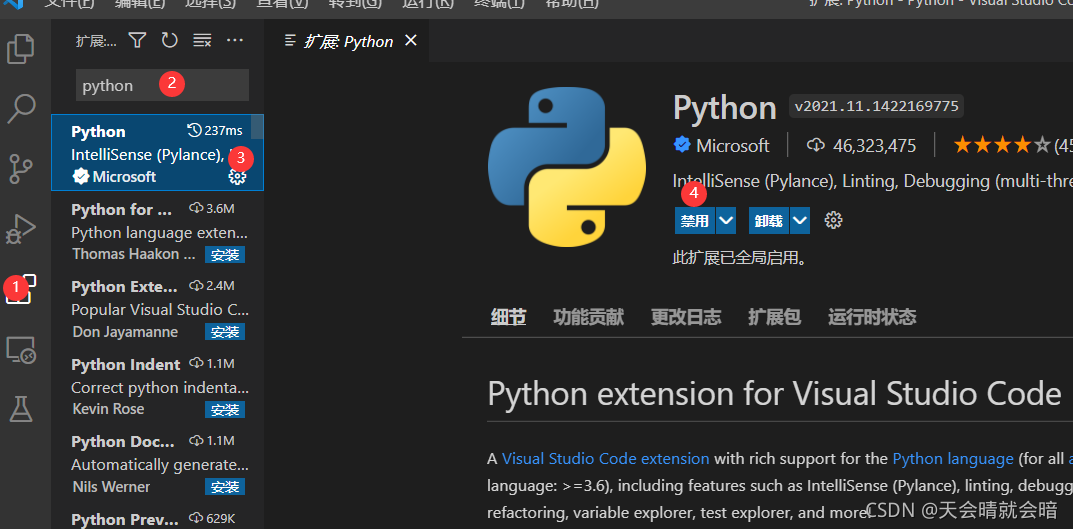Click the python extension search box
1073x529 pixels.
[162, 86]
